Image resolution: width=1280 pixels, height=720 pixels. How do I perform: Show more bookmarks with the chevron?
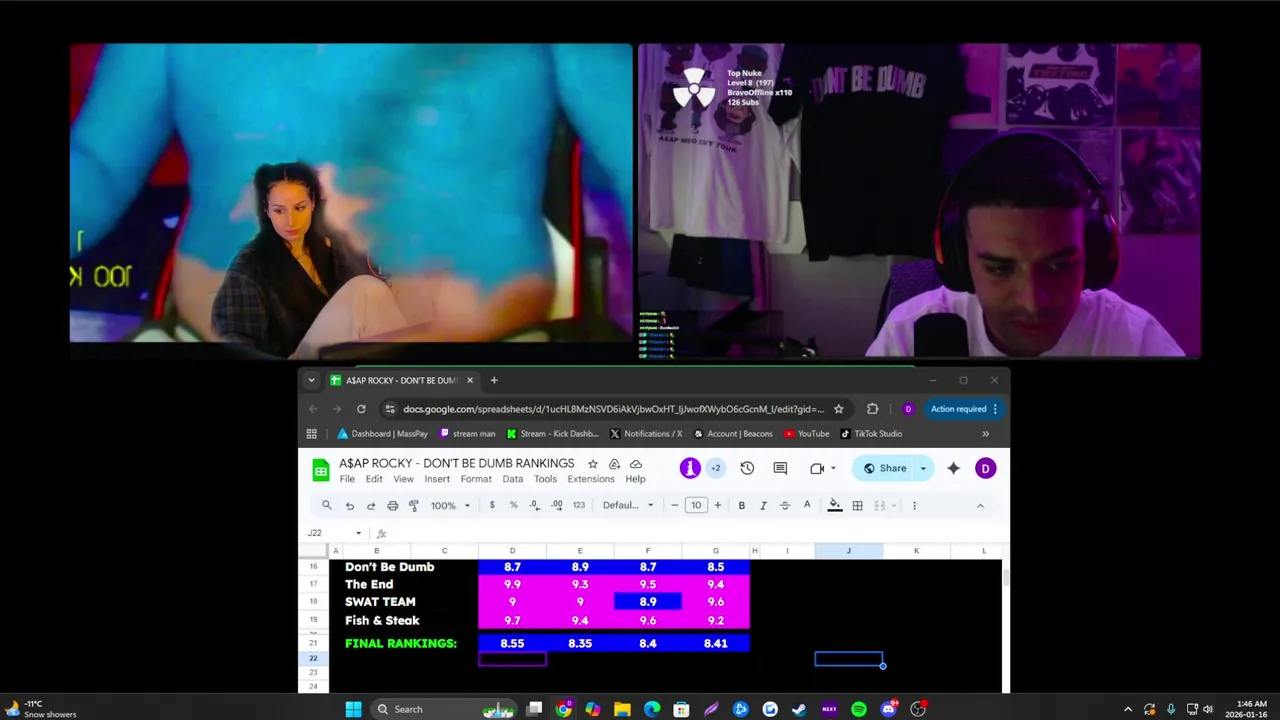click(985, 434)
